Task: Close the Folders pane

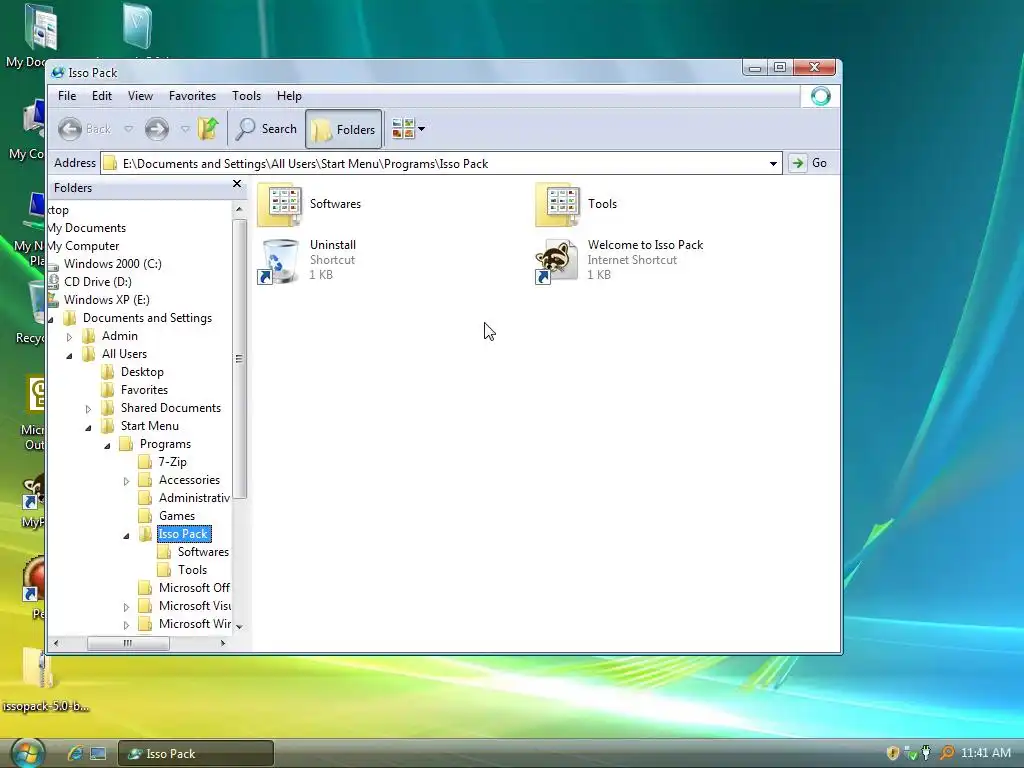Action: 237,184
